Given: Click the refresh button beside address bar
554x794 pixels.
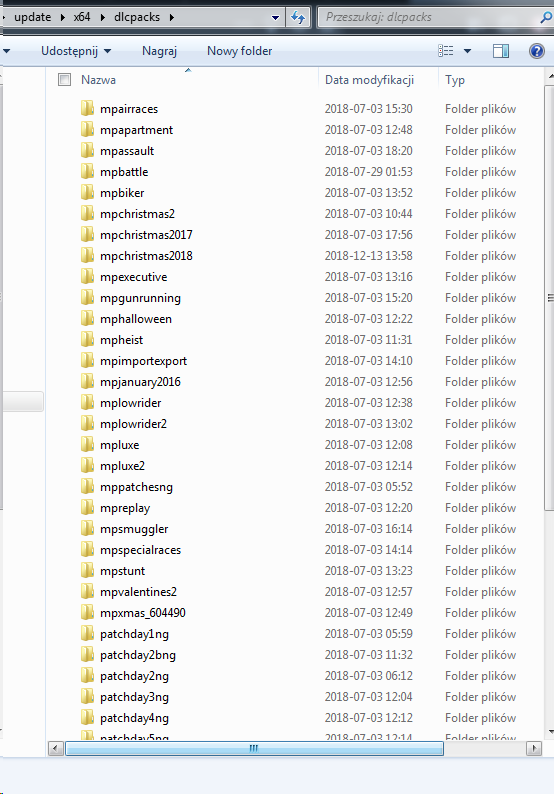Looking at the screenshot, I should pos(298,18).
